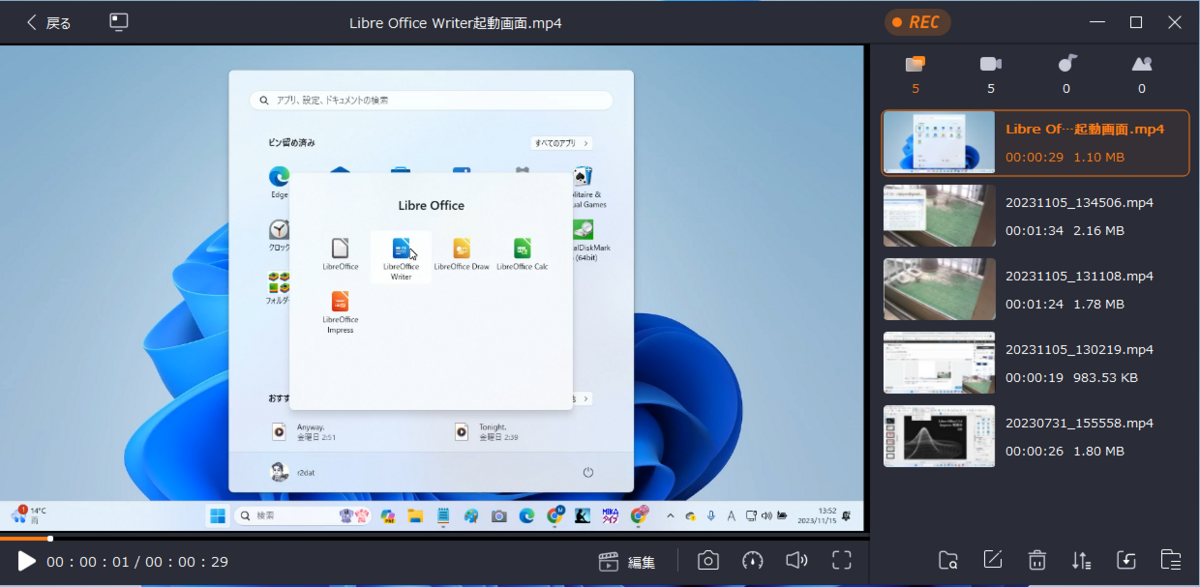
Task: Switch to the video recordings camera tab
Action: [x=990, y=64]
